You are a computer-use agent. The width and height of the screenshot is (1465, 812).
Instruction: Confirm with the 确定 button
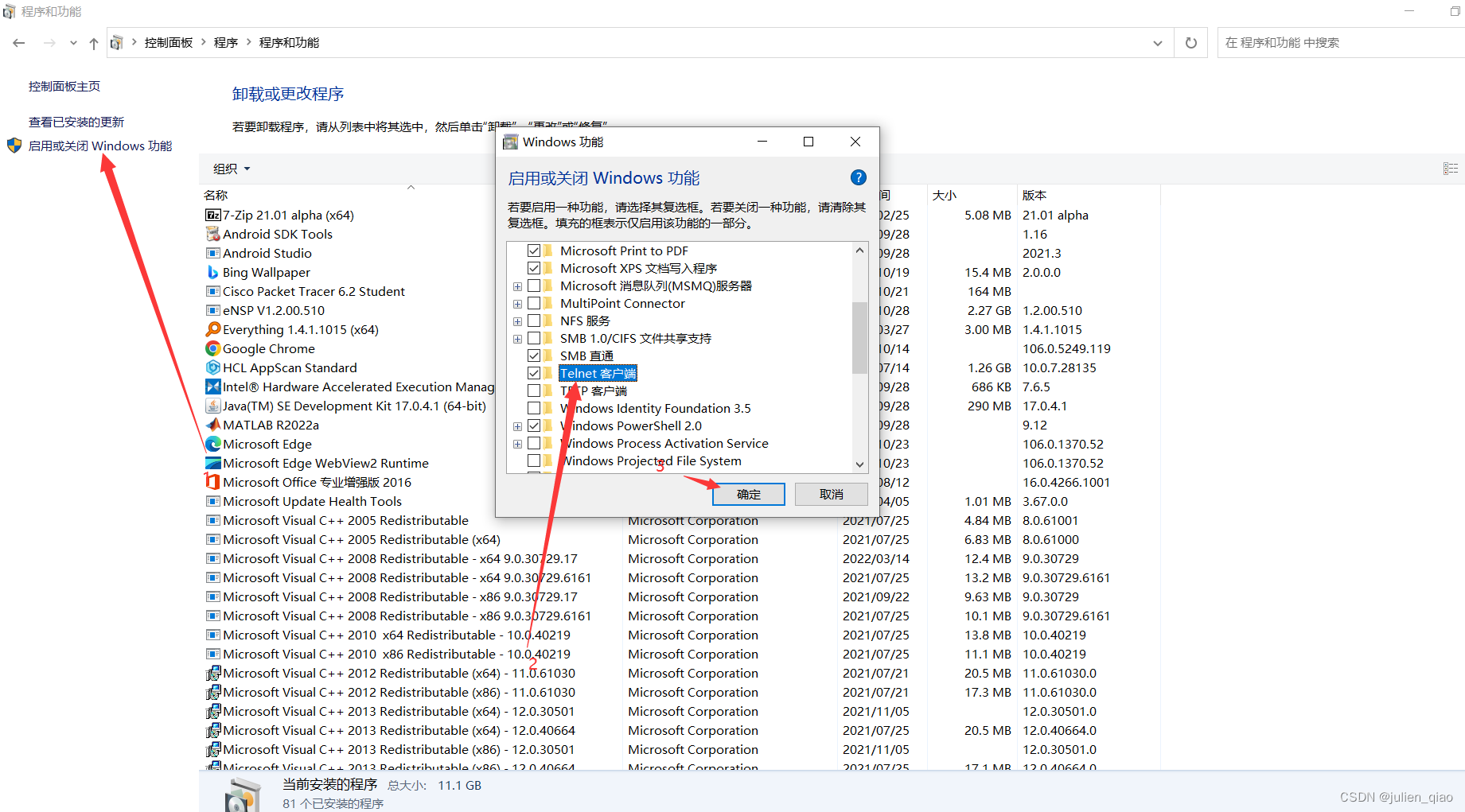pyautogui.click(x=749, y=494)
